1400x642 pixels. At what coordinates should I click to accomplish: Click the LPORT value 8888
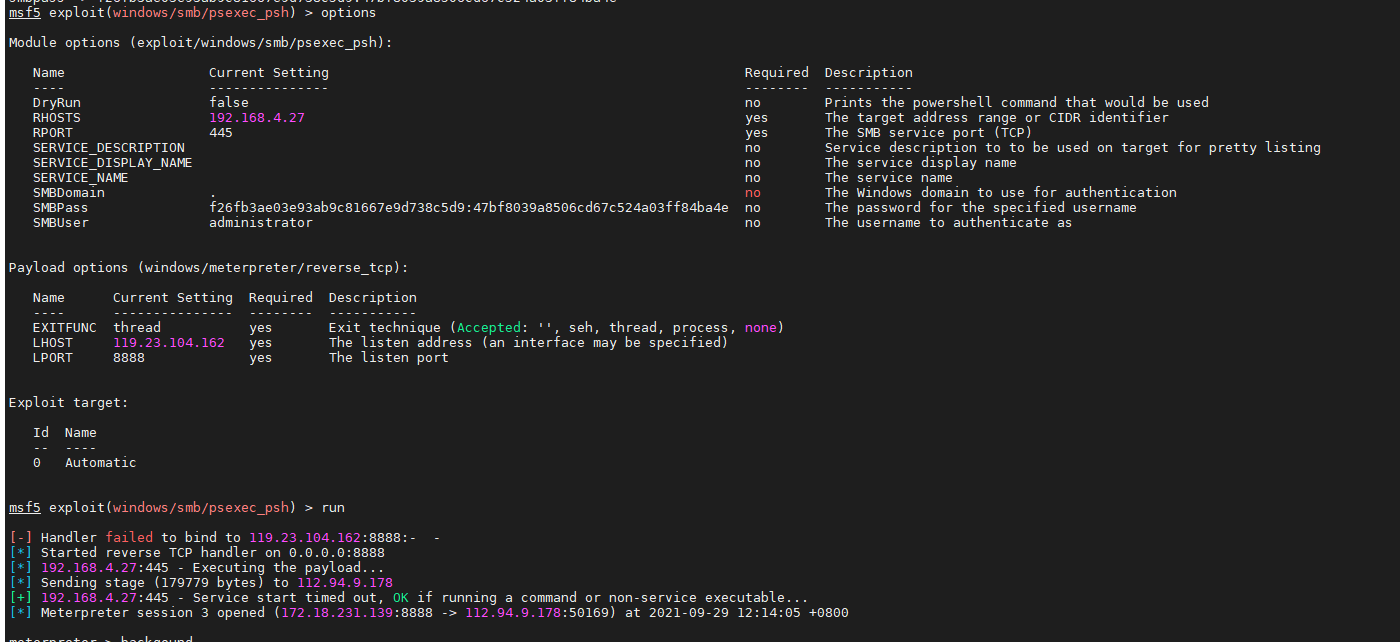129,357
